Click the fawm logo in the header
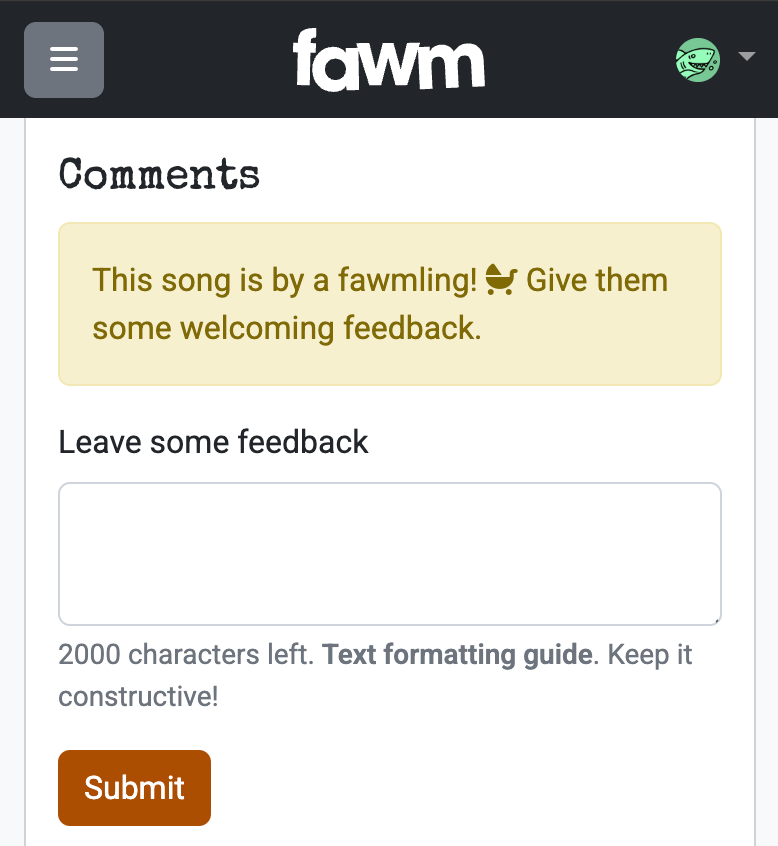This screenshot has width=778, height=846. 389,60
